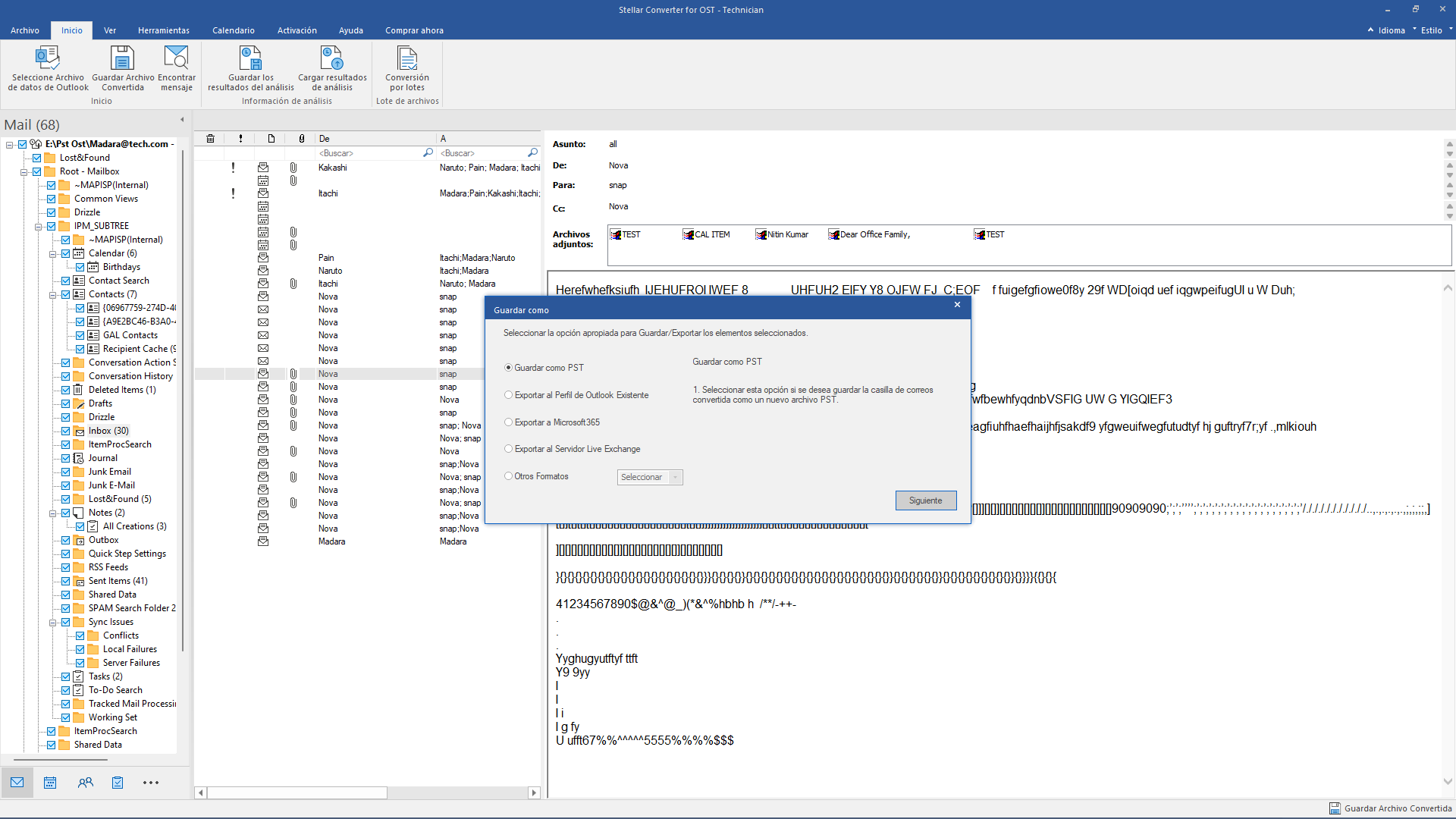Switch to Ver ribbon tab
This screenshot has height=819, width=1456.
tap(110, 30)
